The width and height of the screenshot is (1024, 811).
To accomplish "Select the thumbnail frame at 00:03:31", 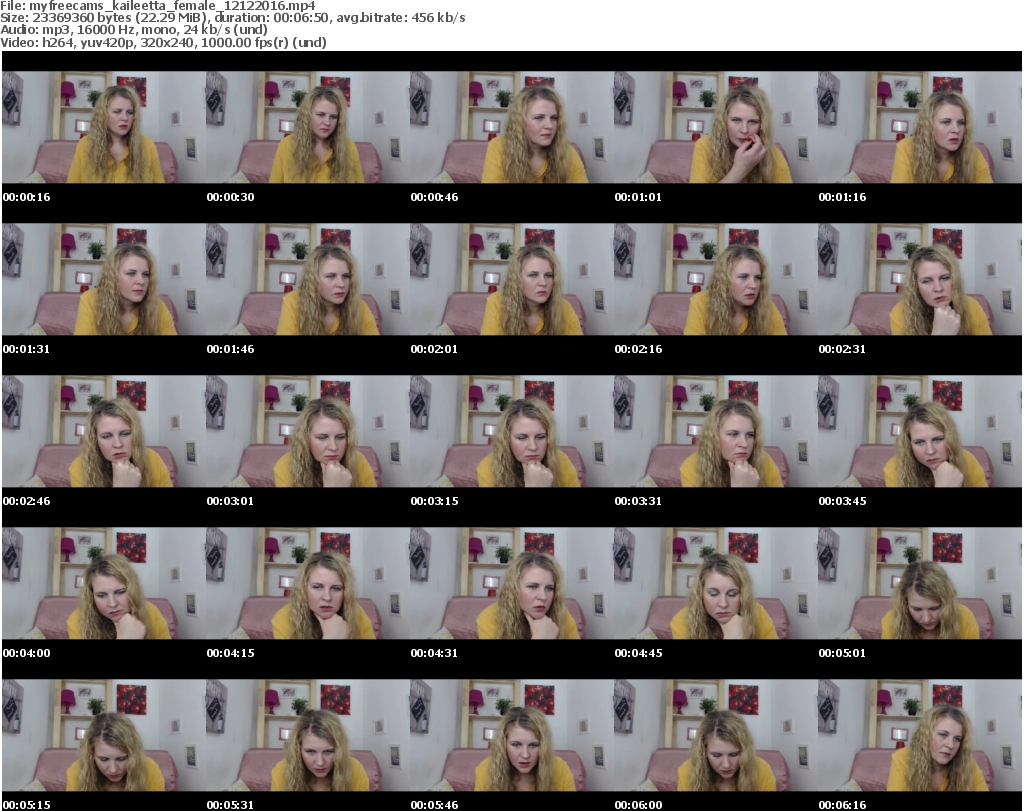I will coord(716,431).
